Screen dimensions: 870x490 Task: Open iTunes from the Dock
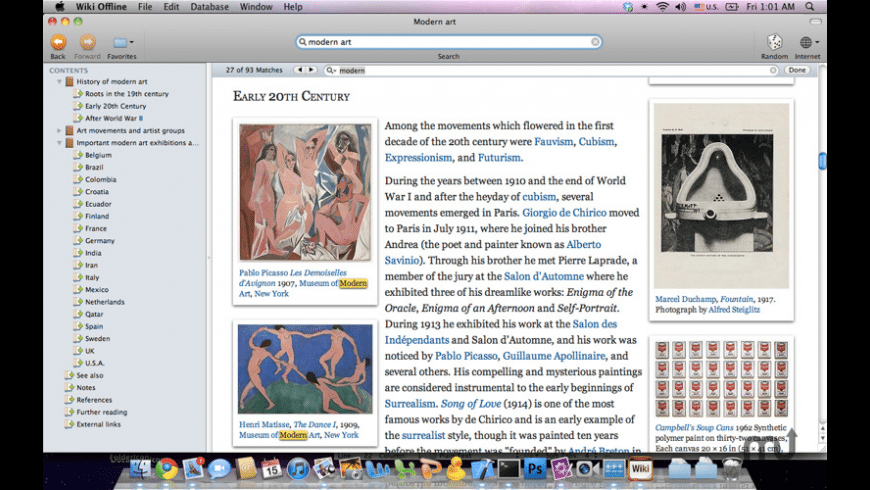click(x=298, y=469)
